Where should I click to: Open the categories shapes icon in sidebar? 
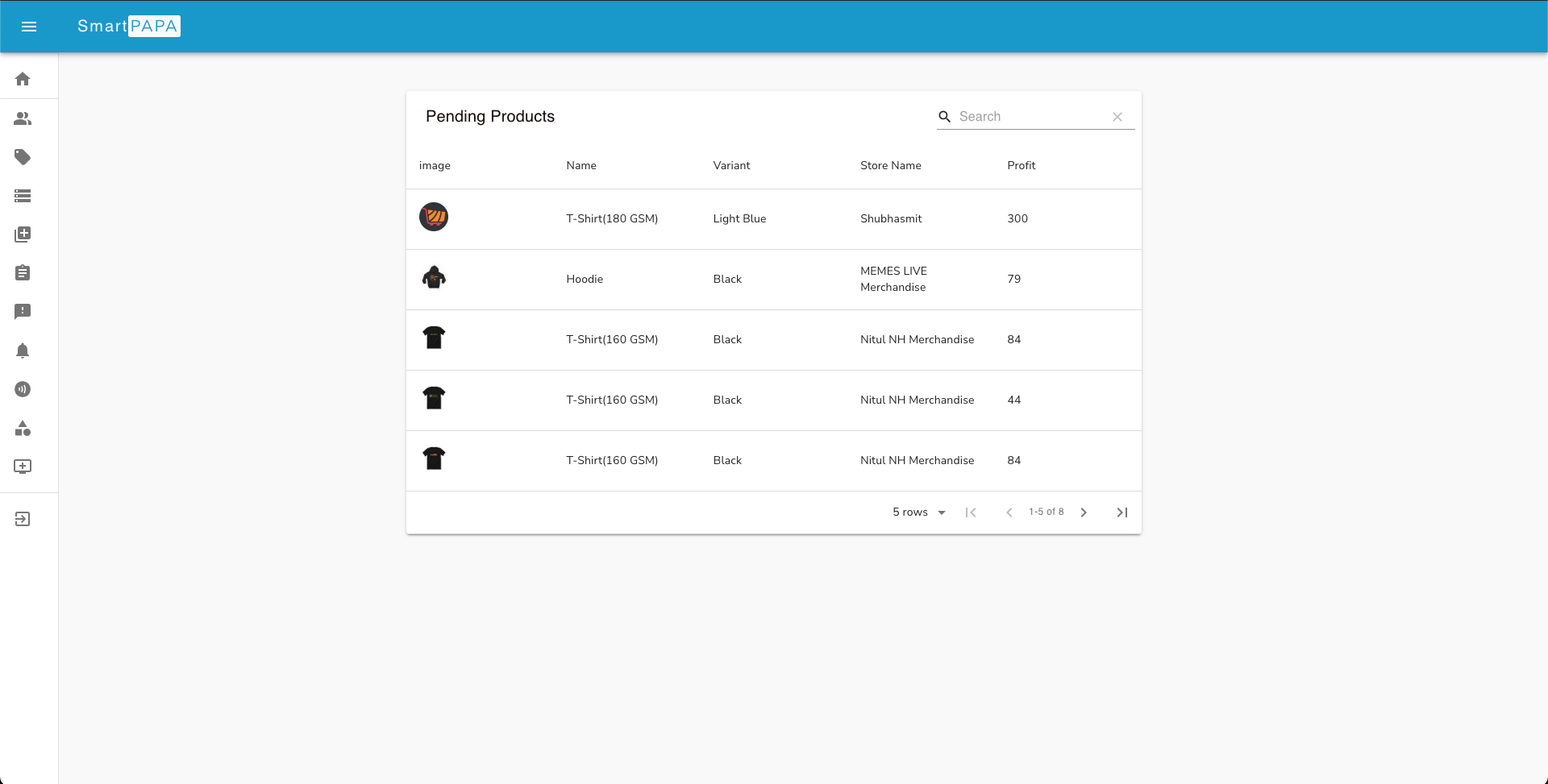pos(23,429)
